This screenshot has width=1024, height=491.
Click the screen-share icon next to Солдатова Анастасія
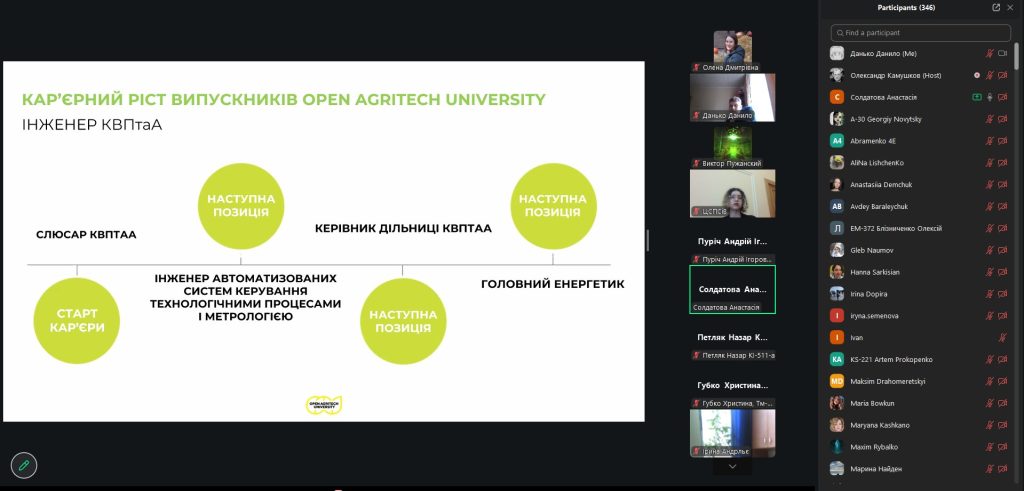[x=977, y=97]
